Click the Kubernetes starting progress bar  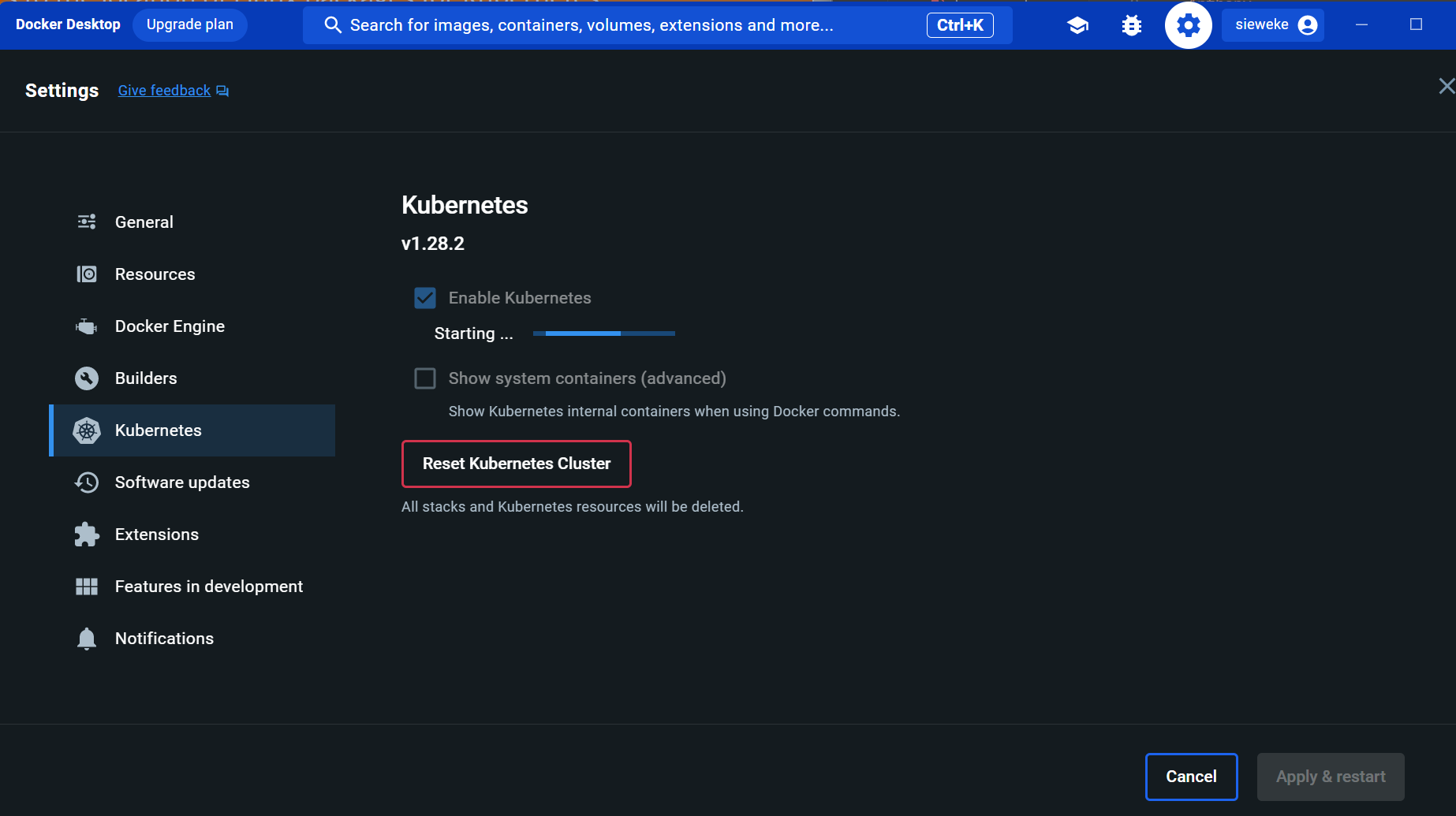point(604,333)
